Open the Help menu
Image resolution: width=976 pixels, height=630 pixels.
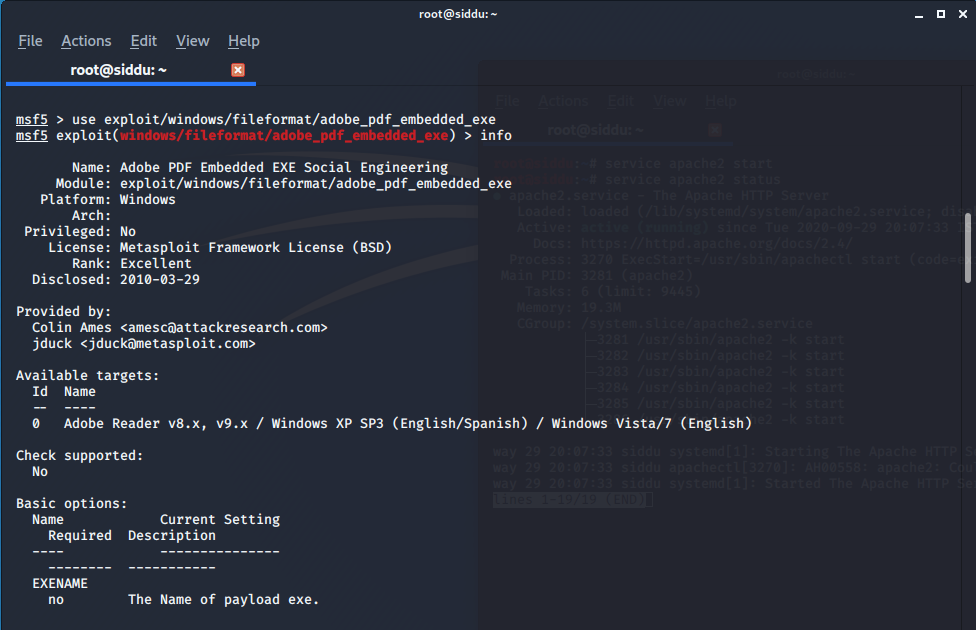click(x=243, y=41)
